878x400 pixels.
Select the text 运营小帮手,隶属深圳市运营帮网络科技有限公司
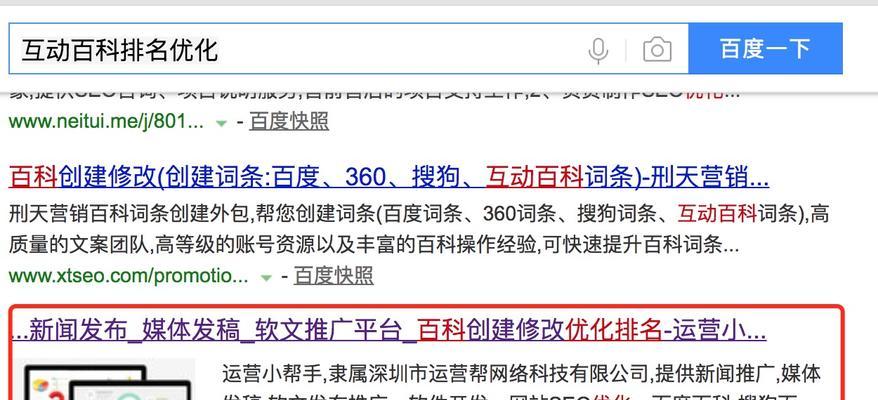(436, 373)
